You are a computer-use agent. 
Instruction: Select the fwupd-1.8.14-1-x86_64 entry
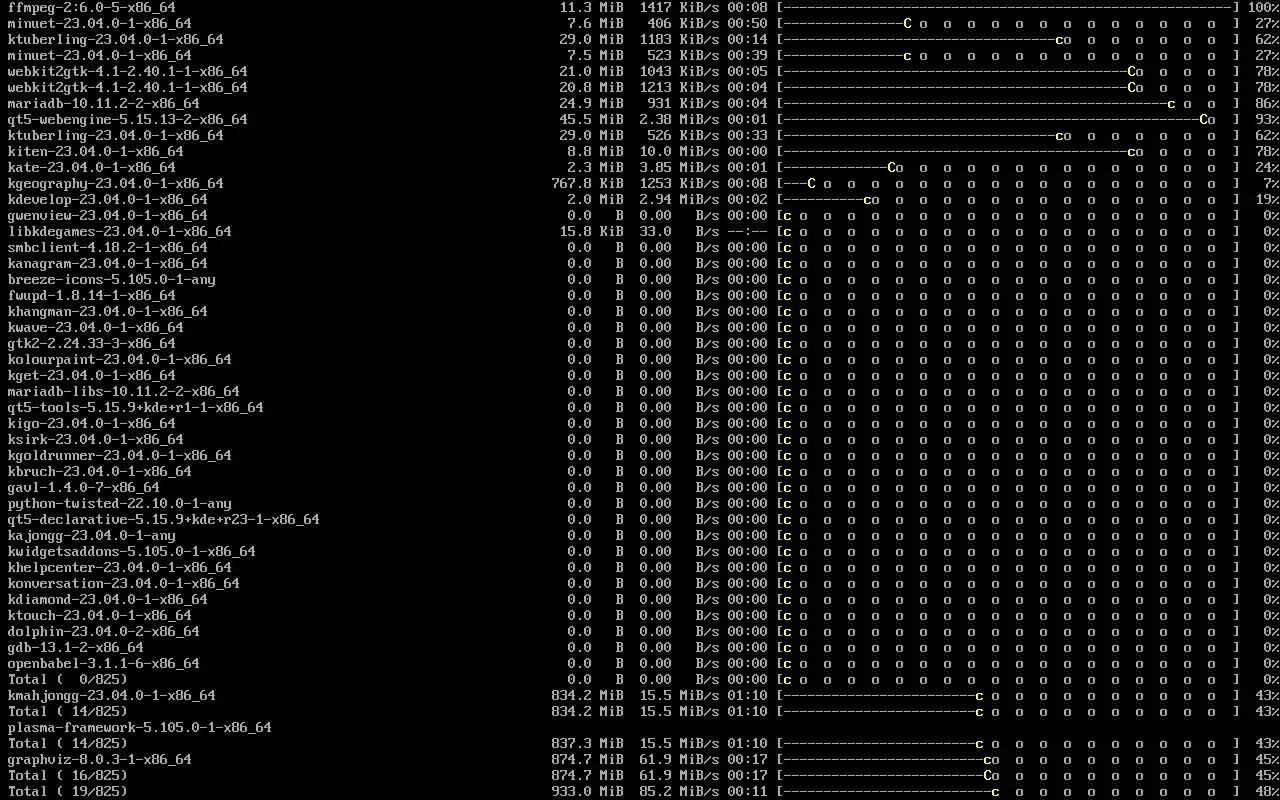click(x=91, y=295)
